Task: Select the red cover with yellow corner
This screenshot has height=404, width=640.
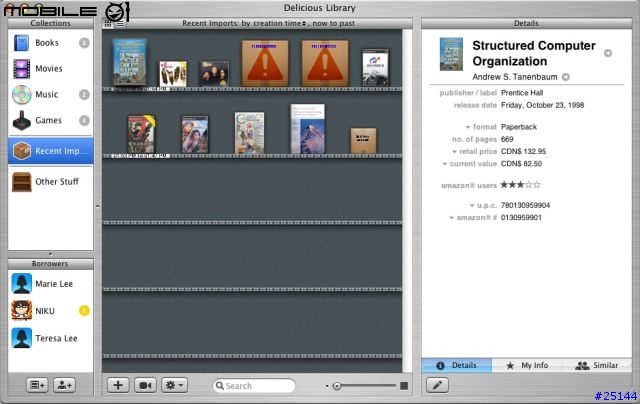Action: tap(141, 134)
